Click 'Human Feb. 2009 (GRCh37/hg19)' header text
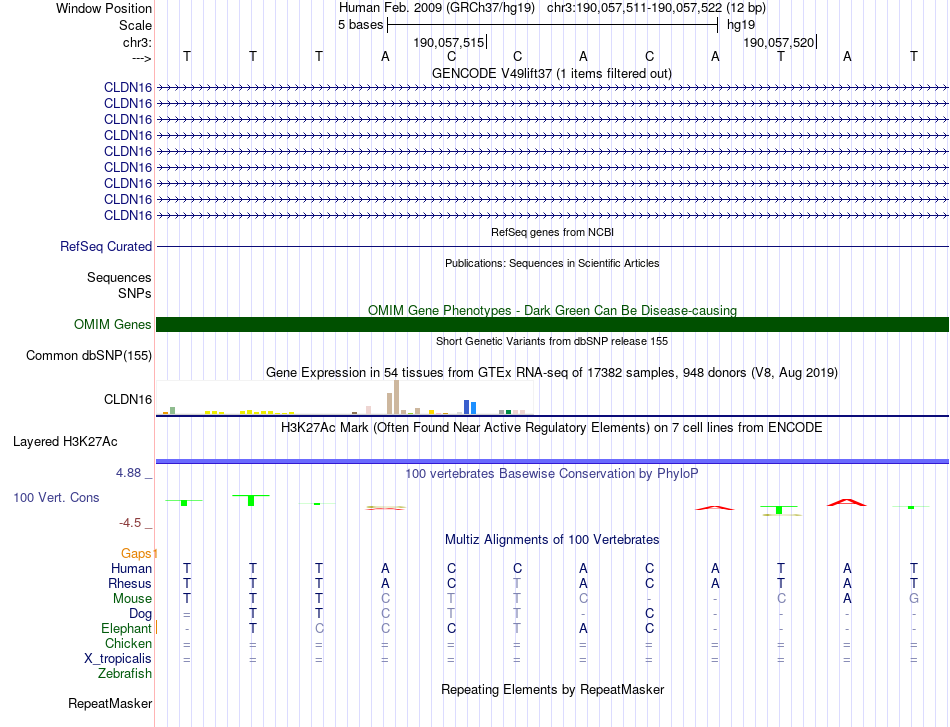Image resolution: width=950 pixels, height=727 pixels. click(437, 8)
